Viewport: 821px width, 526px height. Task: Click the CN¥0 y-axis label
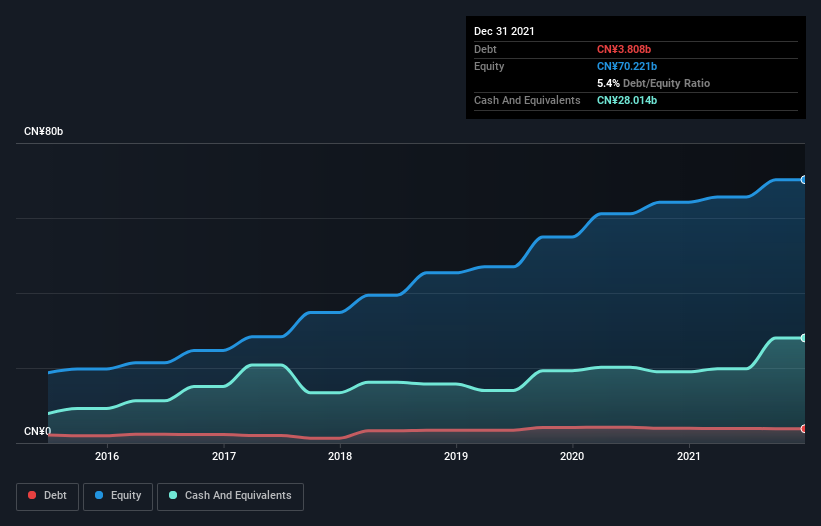tap(38, 431)
